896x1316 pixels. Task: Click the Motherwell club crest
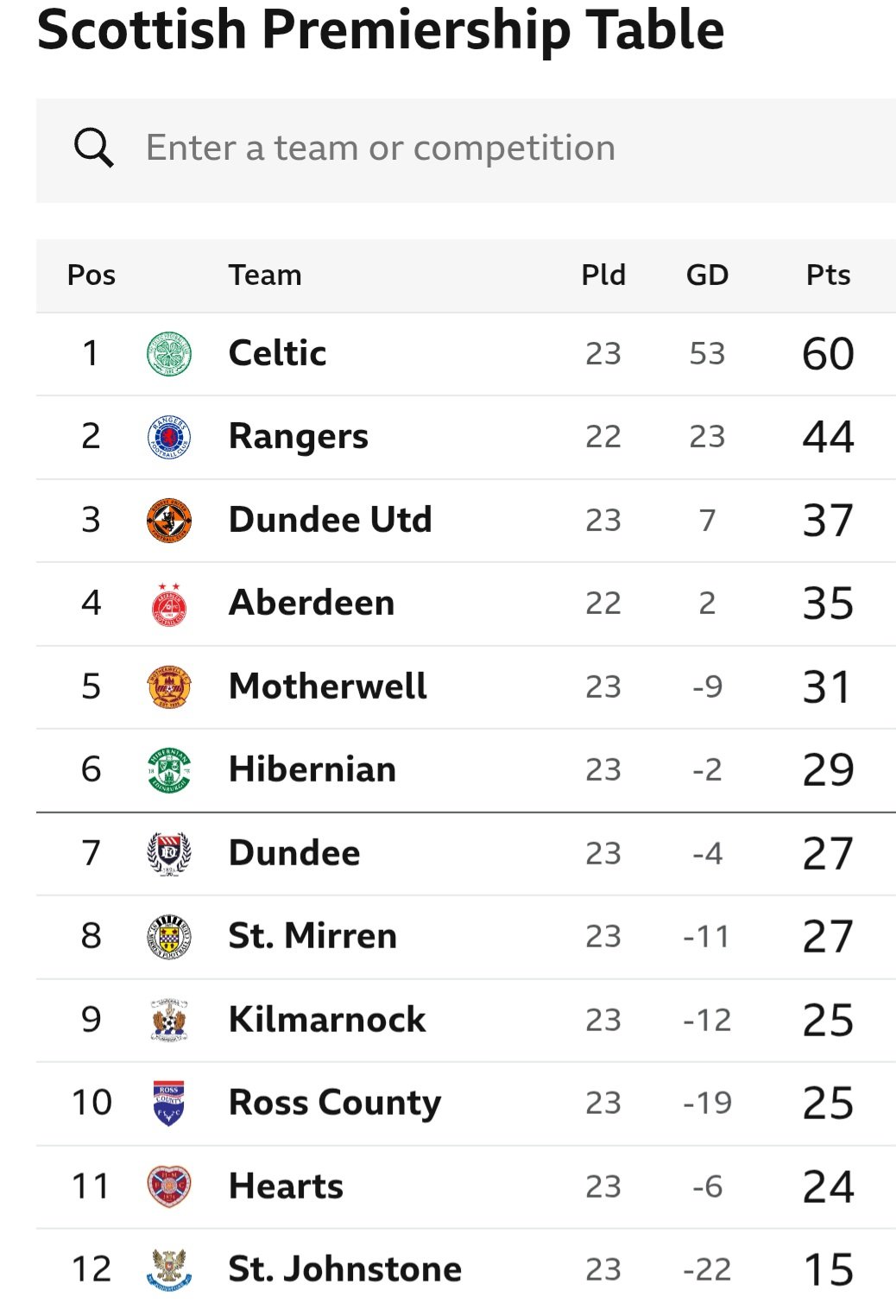(169, 687)
